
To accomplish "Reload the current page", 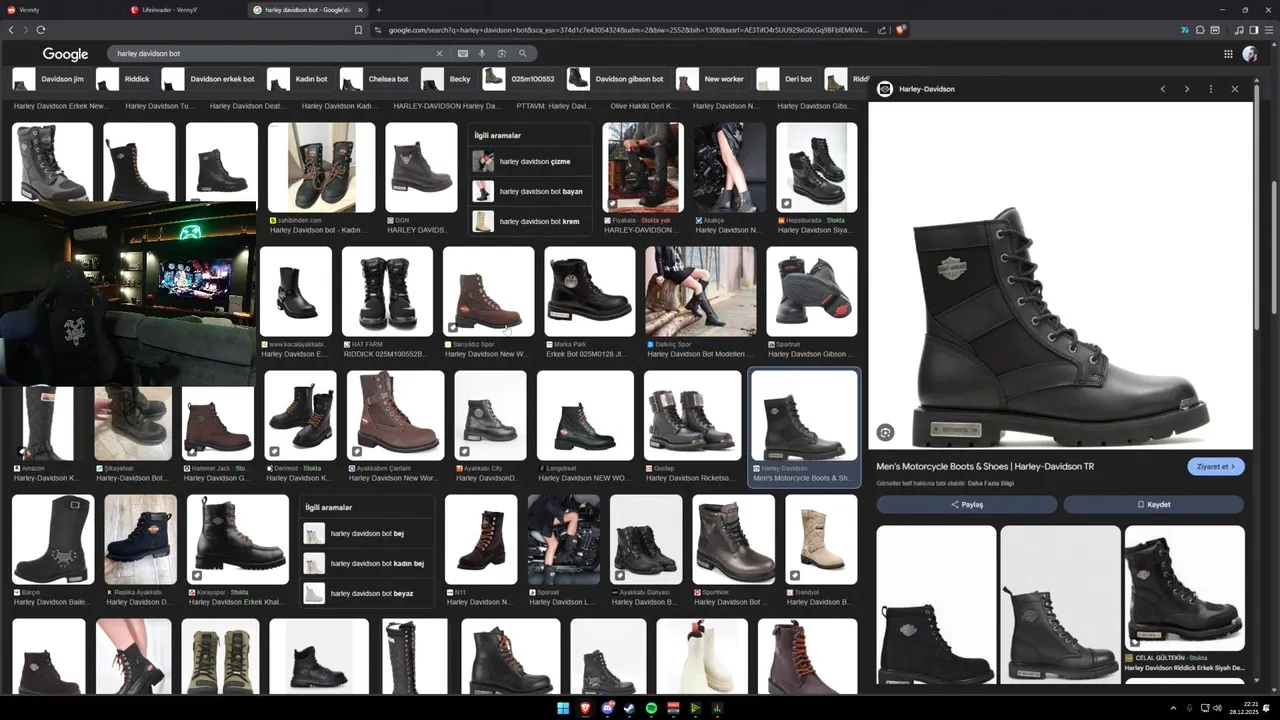I will (41, 30).
